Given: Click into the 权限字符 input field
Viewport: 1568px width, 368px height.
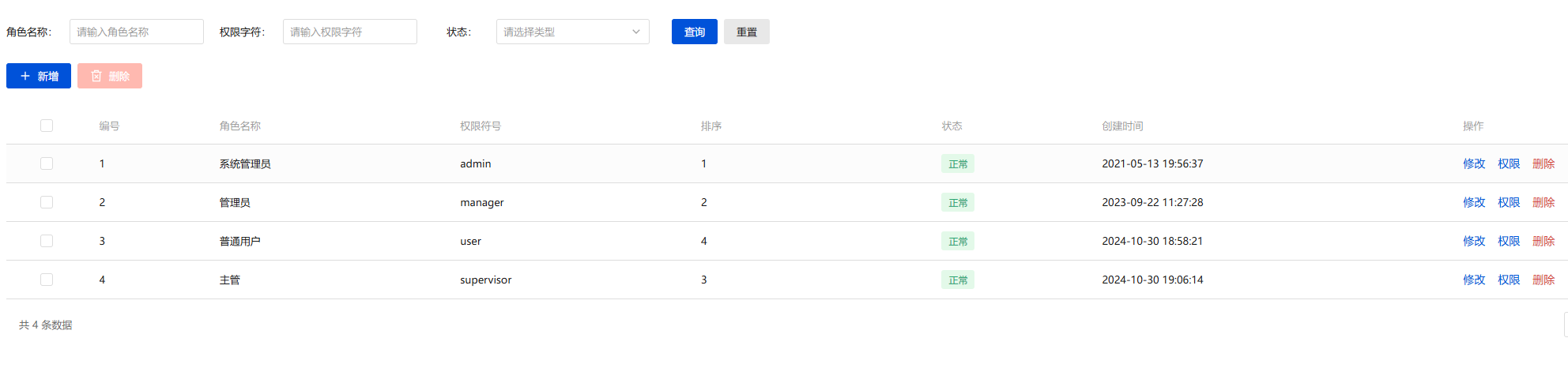Looking at the screenshot, I should click(349, 32).
